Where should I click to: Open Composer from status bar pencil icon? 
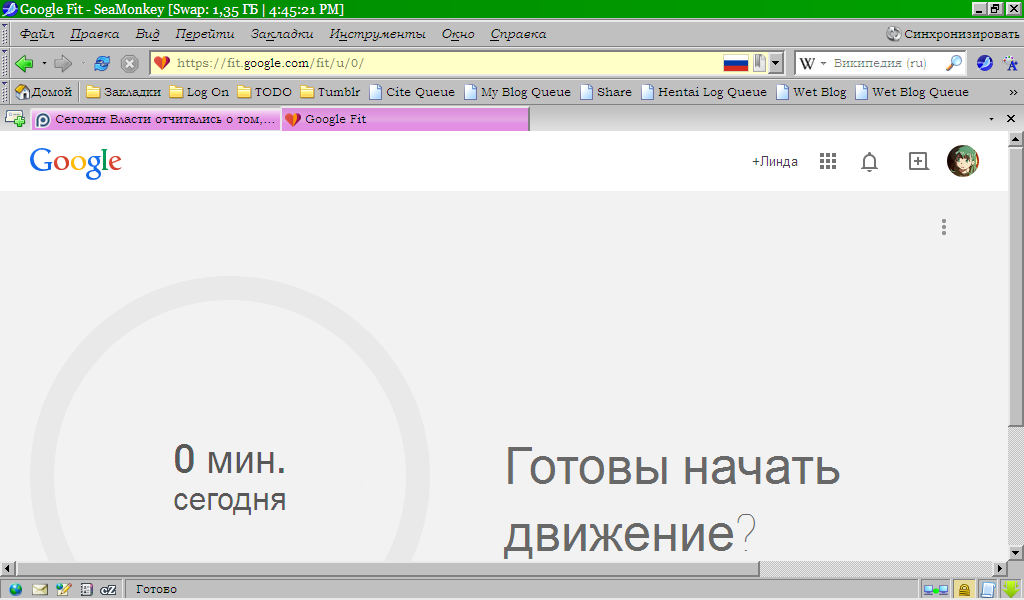click(63, 590)
